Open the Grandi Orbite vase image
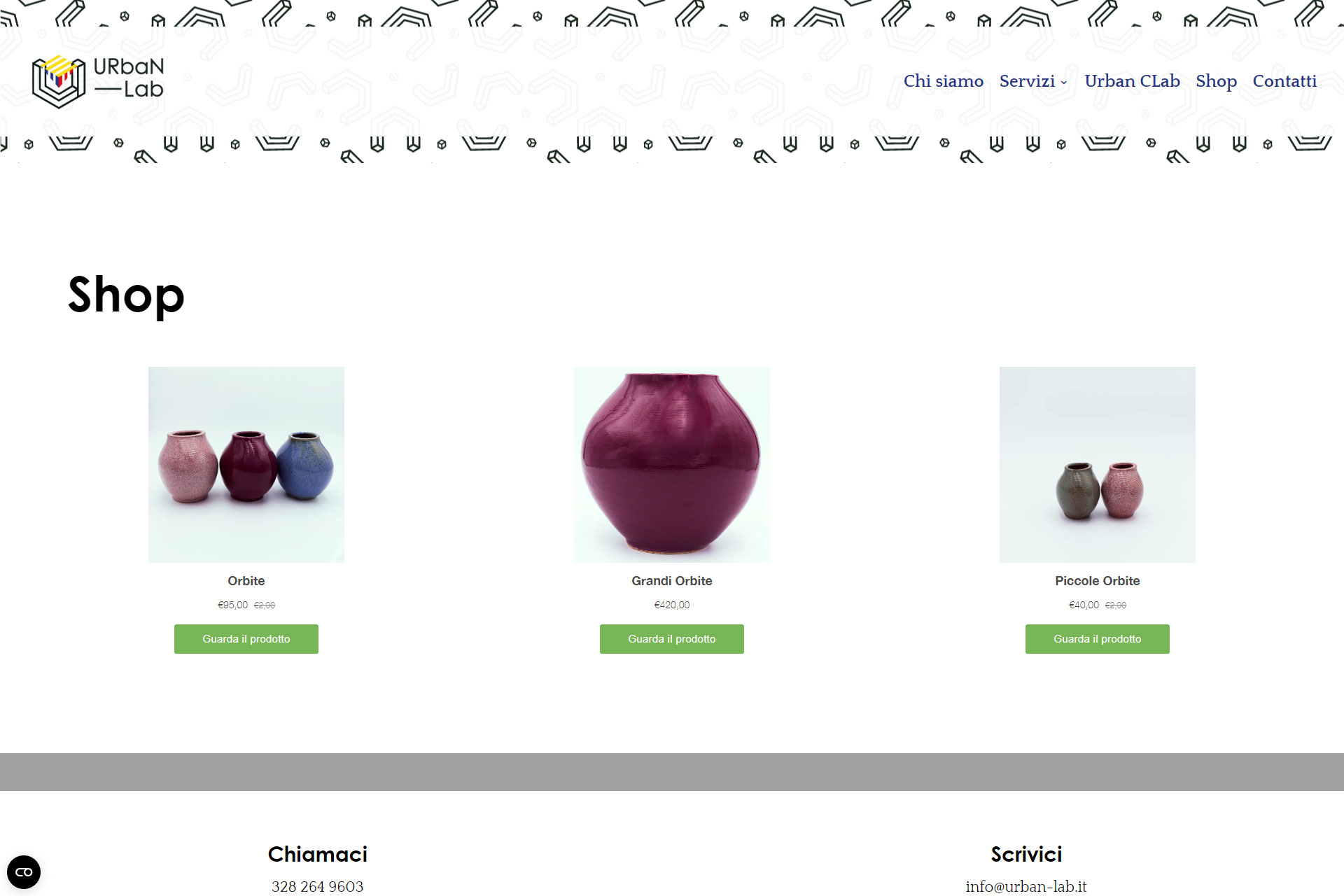This screenshot has height=896, width=1344. pyautogui.click(x=672, y=465)
